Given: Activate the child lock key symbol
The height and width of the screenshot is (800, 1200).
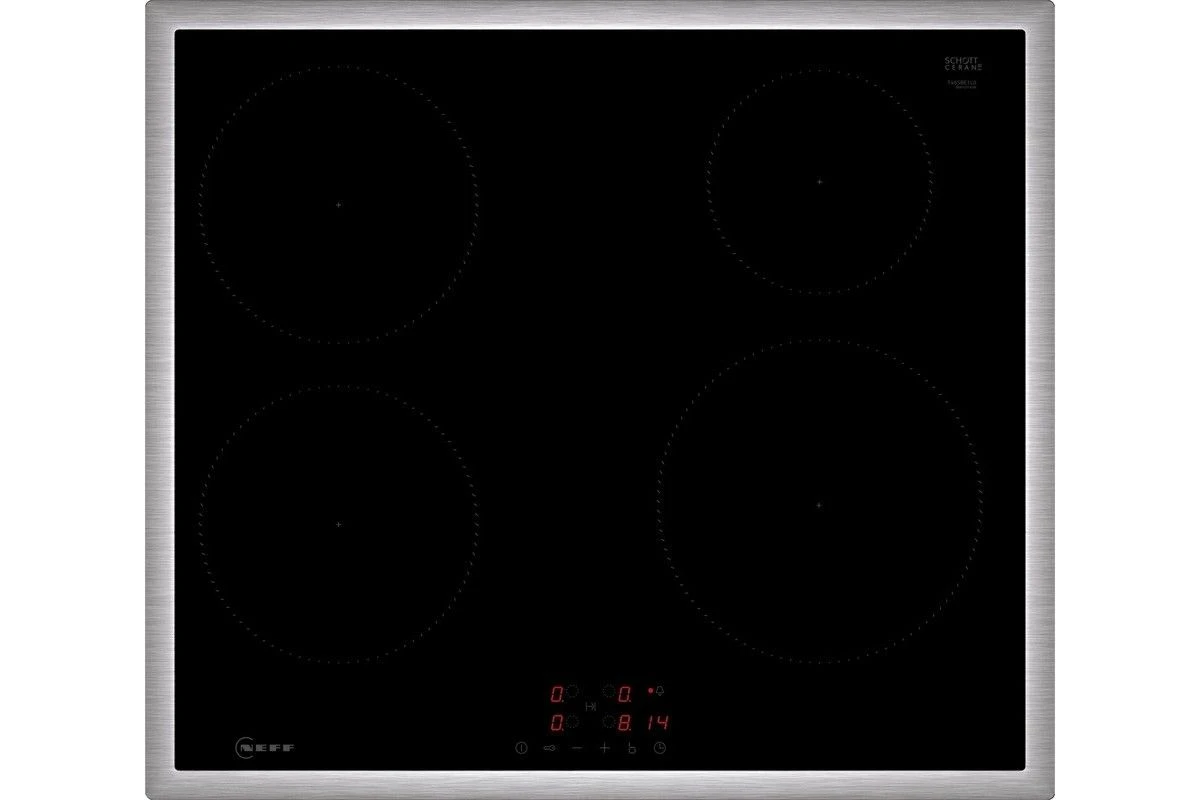Looking at the screenshot, I should point(549,747).
